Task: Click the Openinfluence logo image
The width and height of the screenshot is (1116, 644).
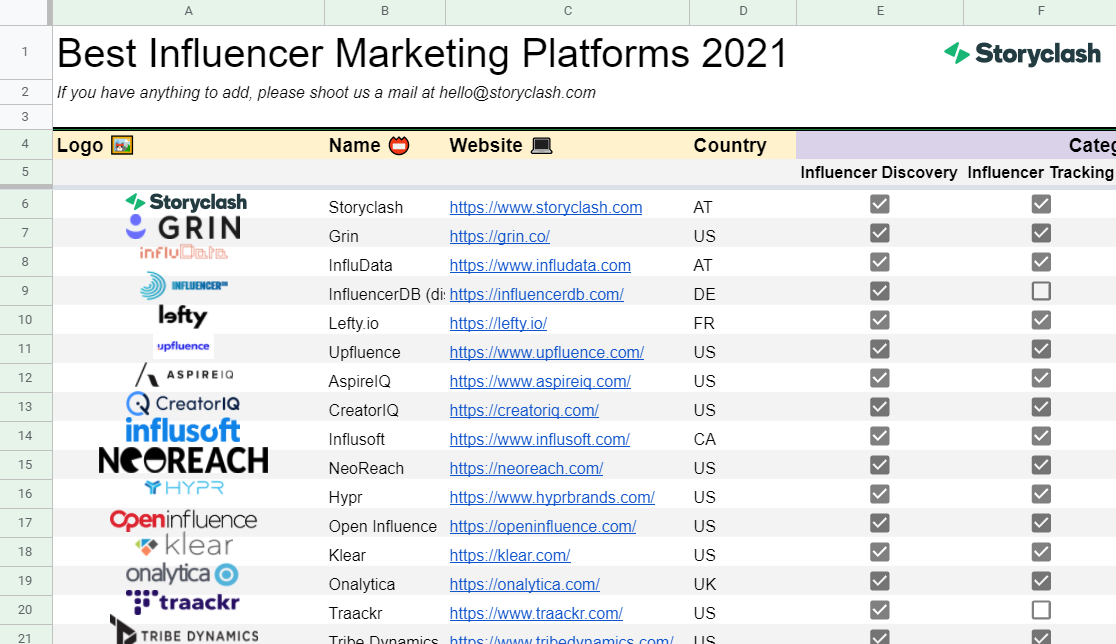Action: coord(184,519)
